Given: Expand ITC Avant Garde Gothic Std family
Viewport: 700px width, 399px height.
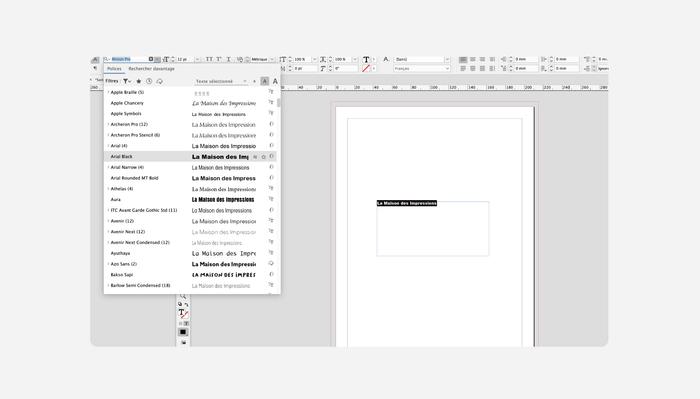Looking at the screenshot, I should click(x=108, y=210).
